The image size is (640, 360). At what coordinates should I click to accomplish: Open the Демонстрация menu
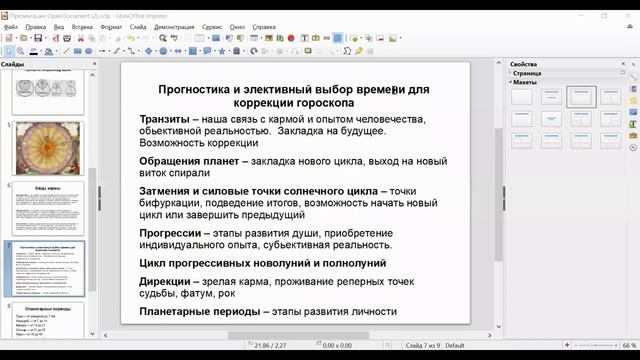point(174,27)
